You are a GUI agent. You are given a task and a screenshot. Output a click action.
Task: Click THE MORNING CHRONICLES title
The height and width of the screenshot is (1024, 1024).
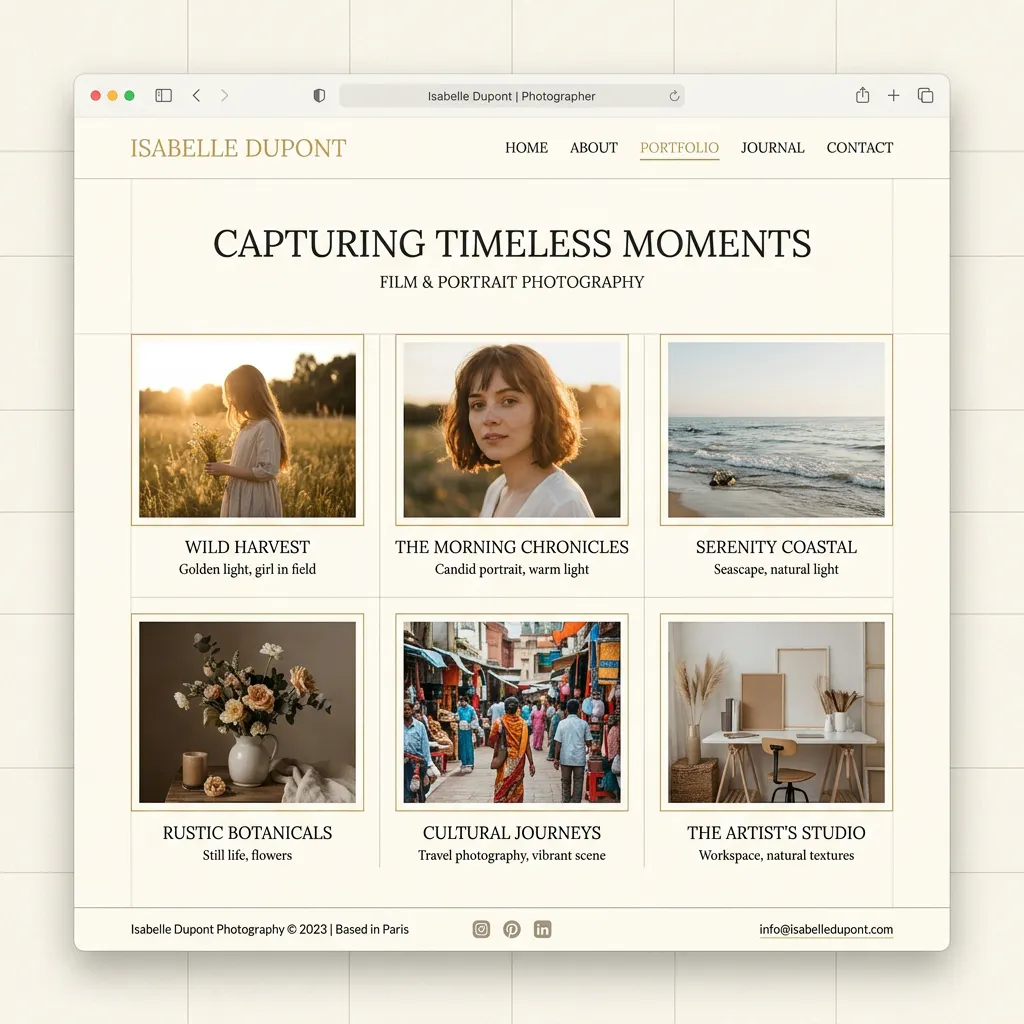click(512, 547)
